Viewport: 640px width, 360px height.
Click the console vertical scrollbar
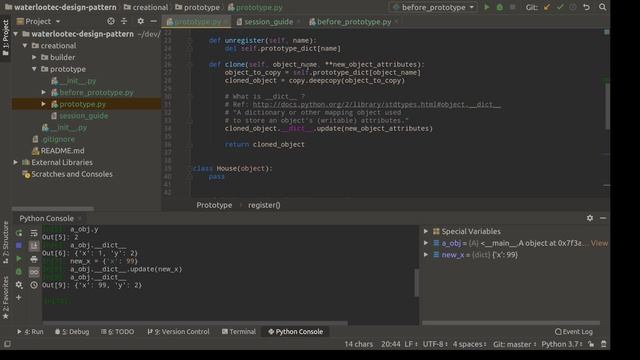(x=416, y=282)
